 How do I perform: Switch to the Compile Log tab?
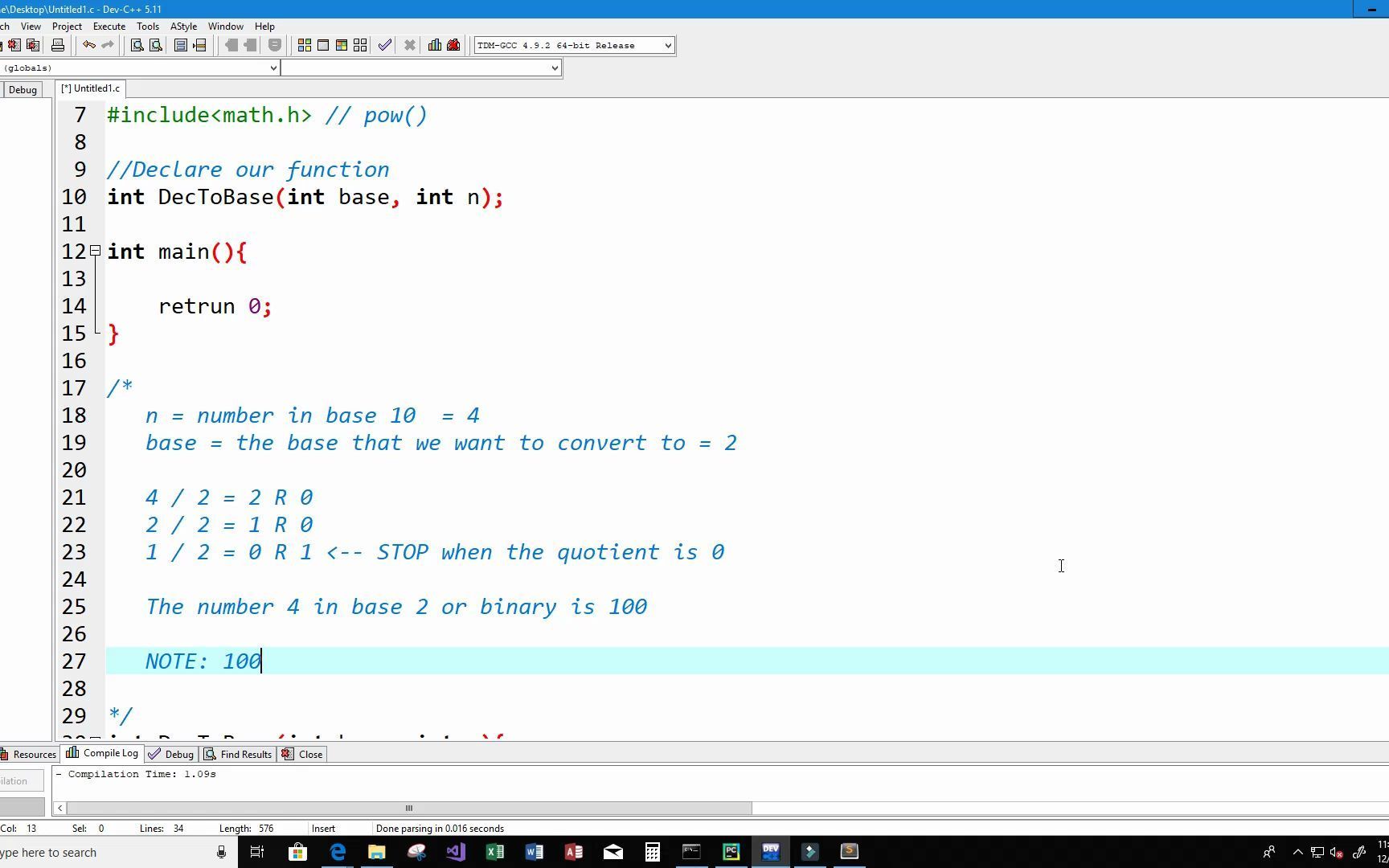pos(103,754)
